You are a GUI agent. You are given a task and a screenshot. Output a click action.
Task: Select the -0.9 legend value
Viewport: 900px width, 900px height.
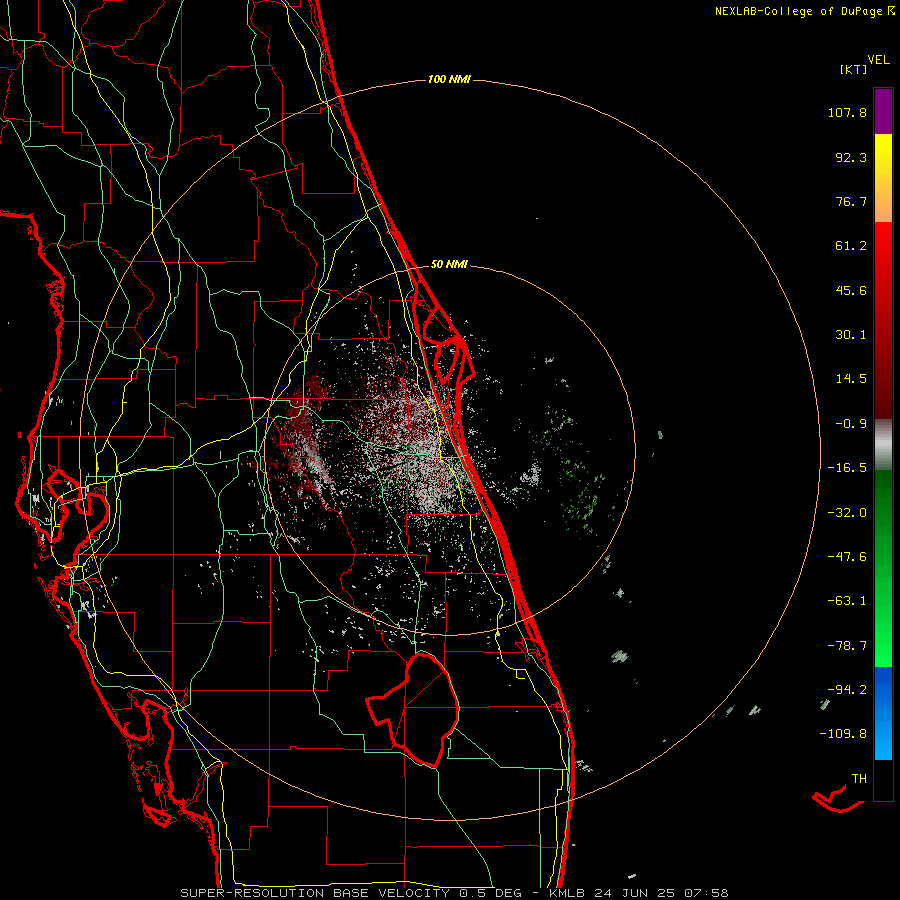point(851,424)
